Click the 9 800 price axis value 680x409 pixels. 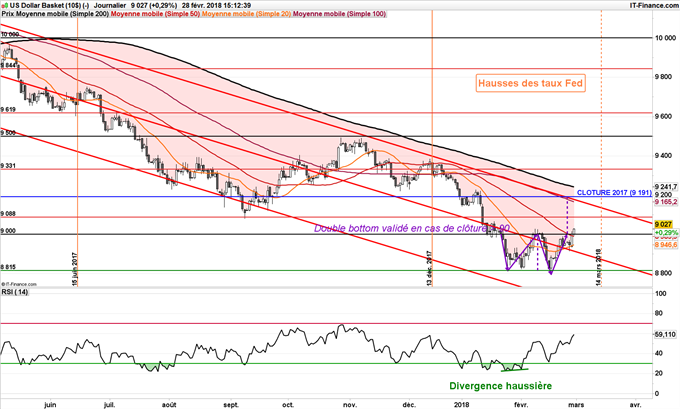(x=664, y=77)
